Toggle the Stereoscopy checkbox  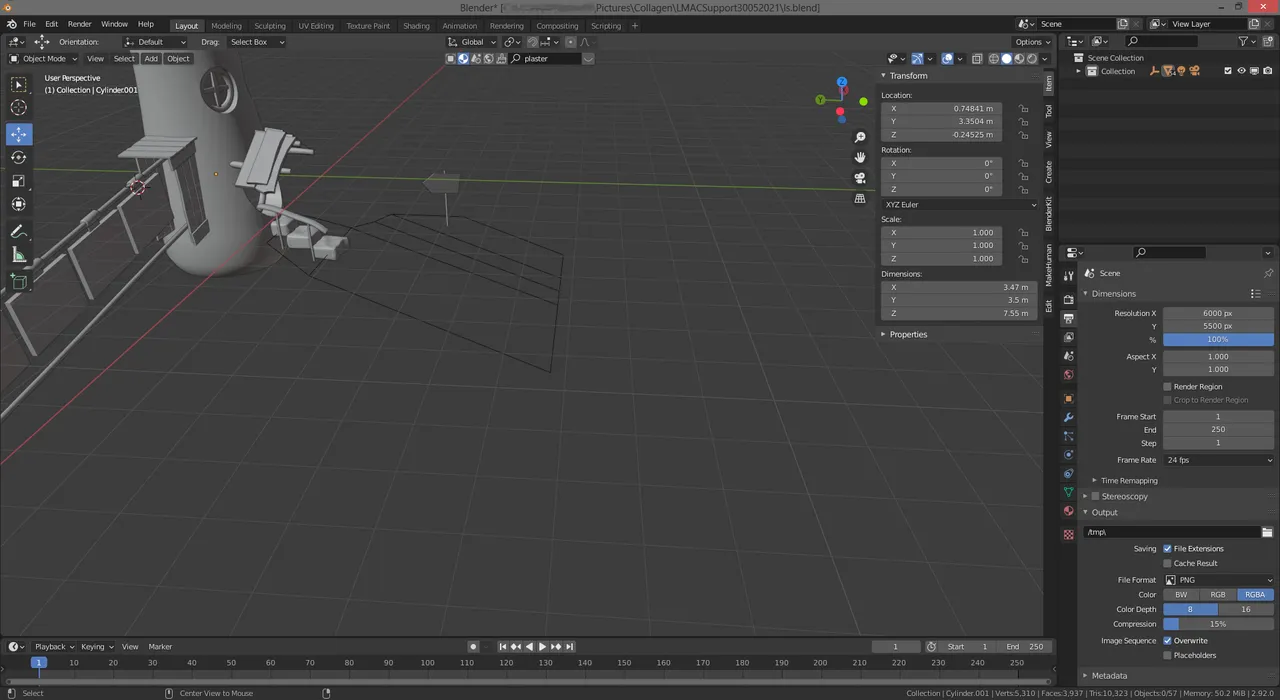click(1095, 496)
